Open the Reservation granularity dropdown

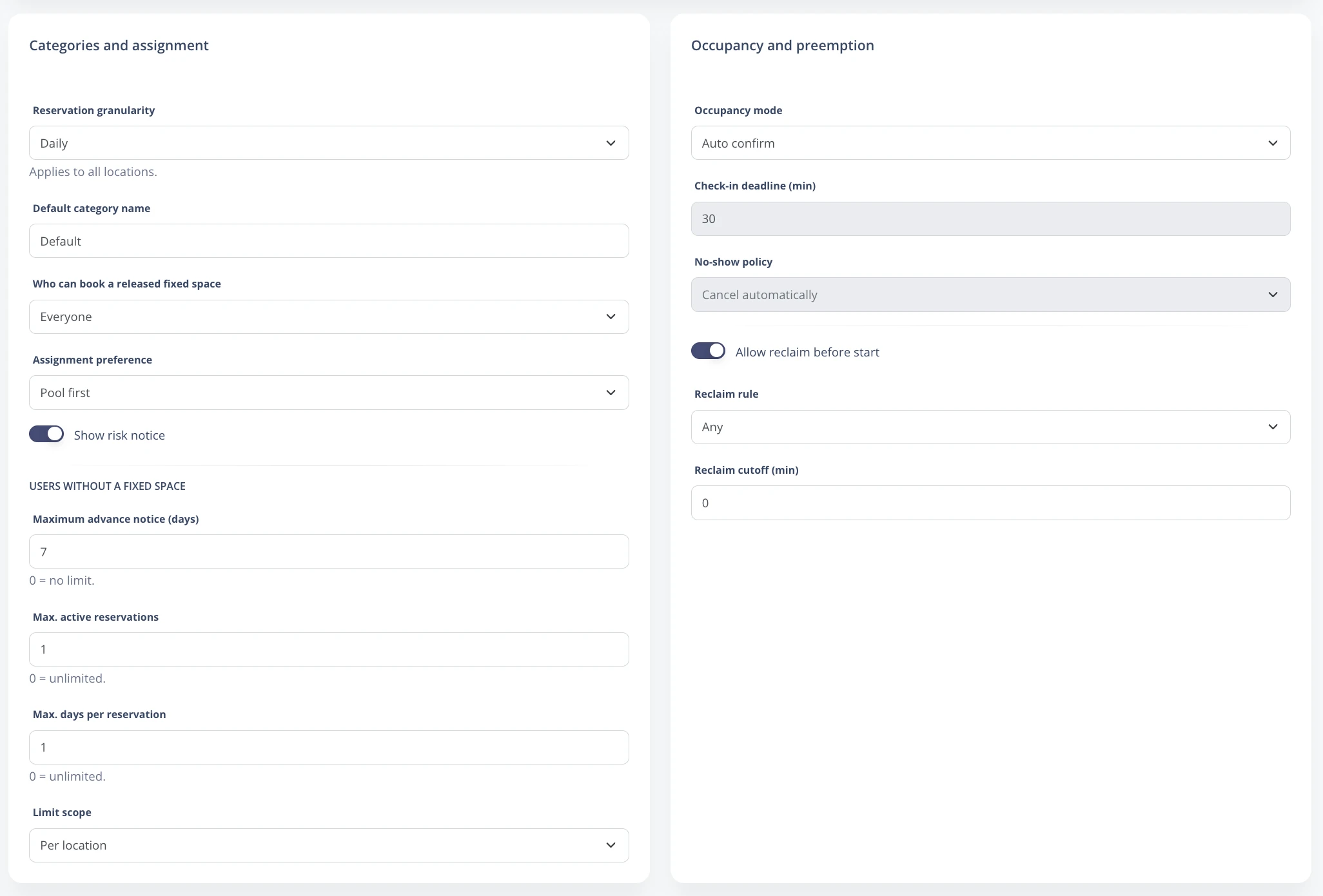329,143
